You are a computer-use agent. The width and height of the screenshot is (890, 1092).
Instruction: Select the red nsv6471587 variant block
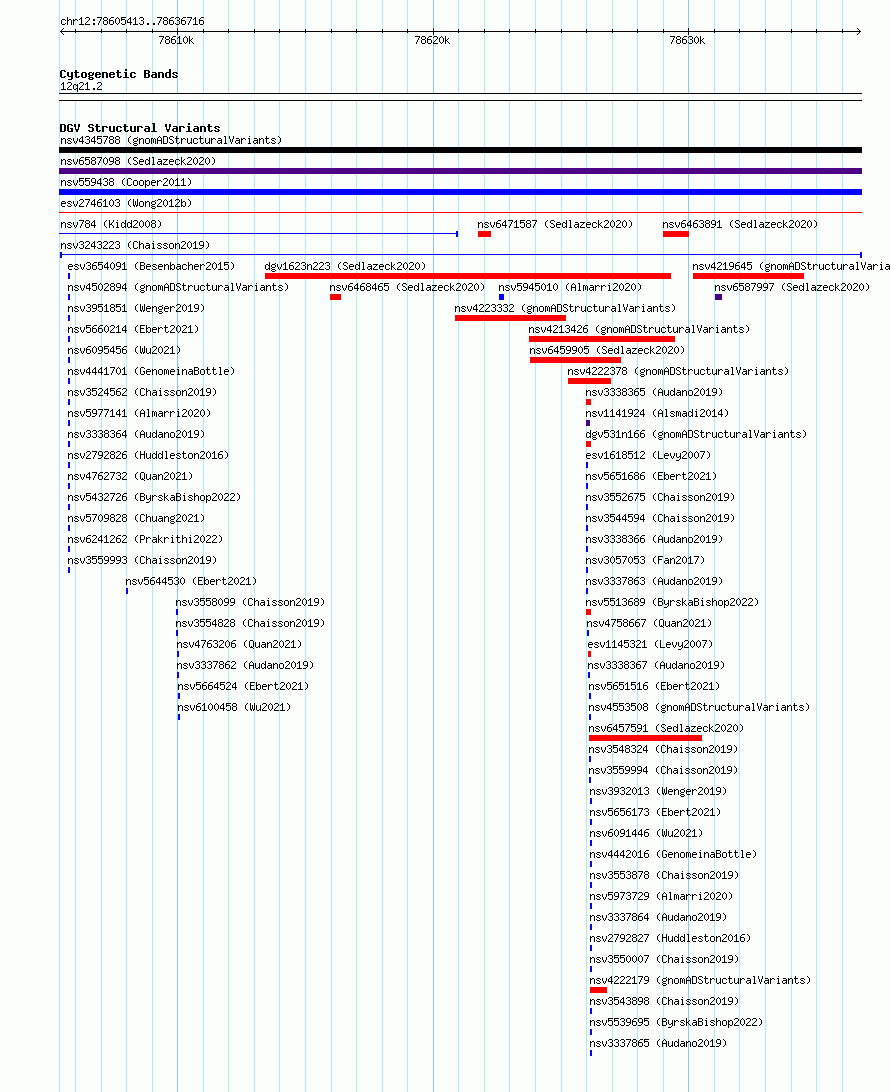pyautogui.click(x=484, y=234)
